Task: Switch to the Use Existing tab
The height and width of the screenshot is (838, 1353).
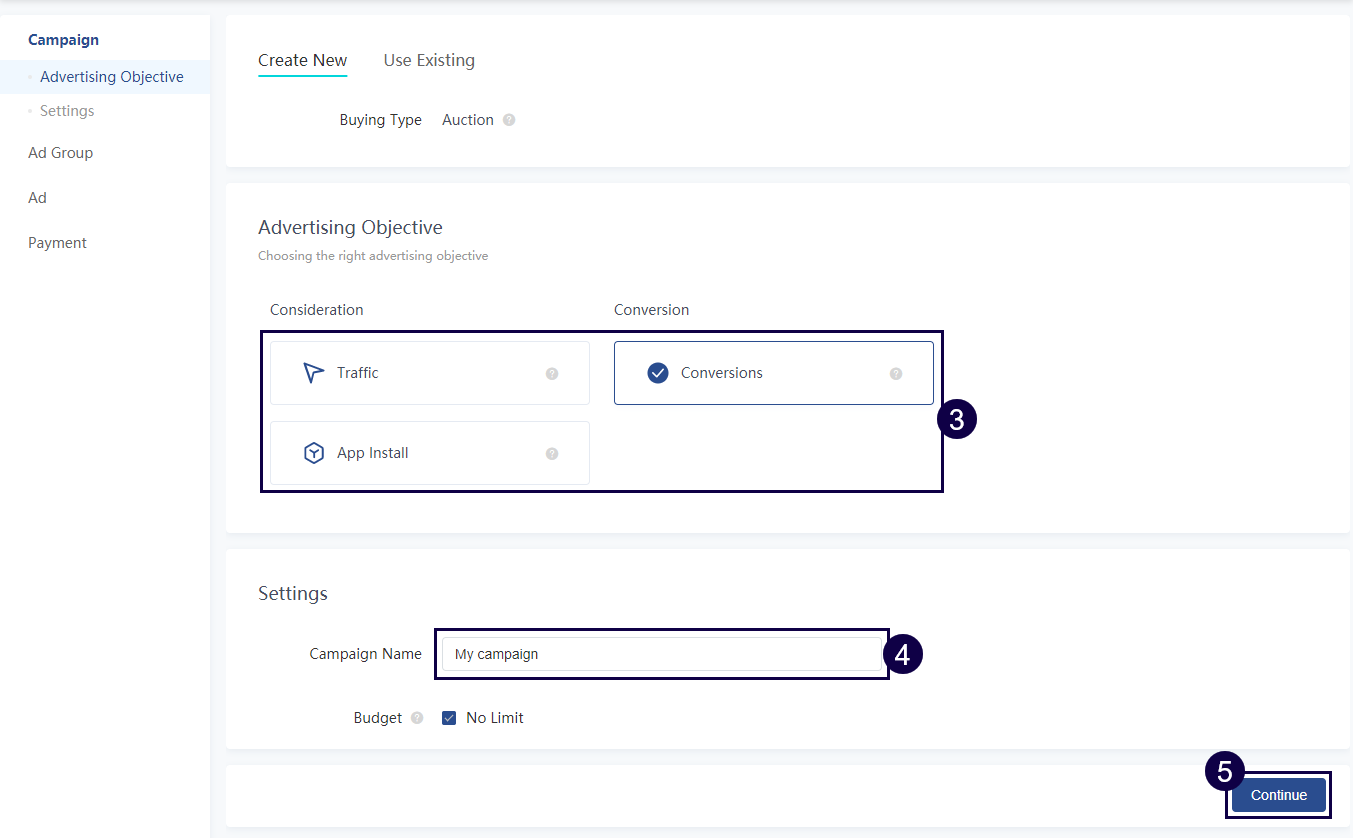Action: [x=429, y=60]
